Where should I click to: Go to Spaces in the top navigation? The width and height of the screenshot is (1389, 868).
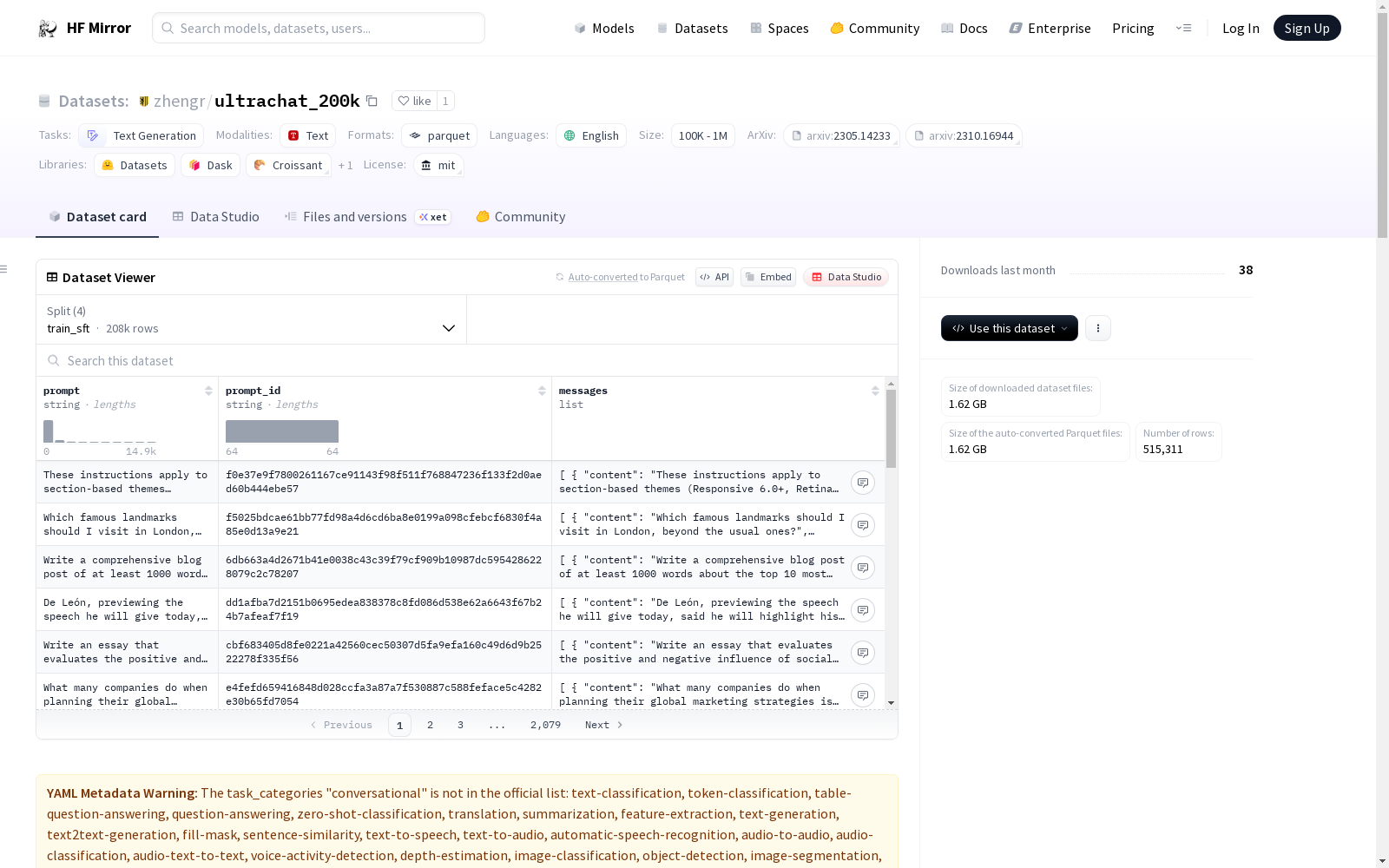780,29
